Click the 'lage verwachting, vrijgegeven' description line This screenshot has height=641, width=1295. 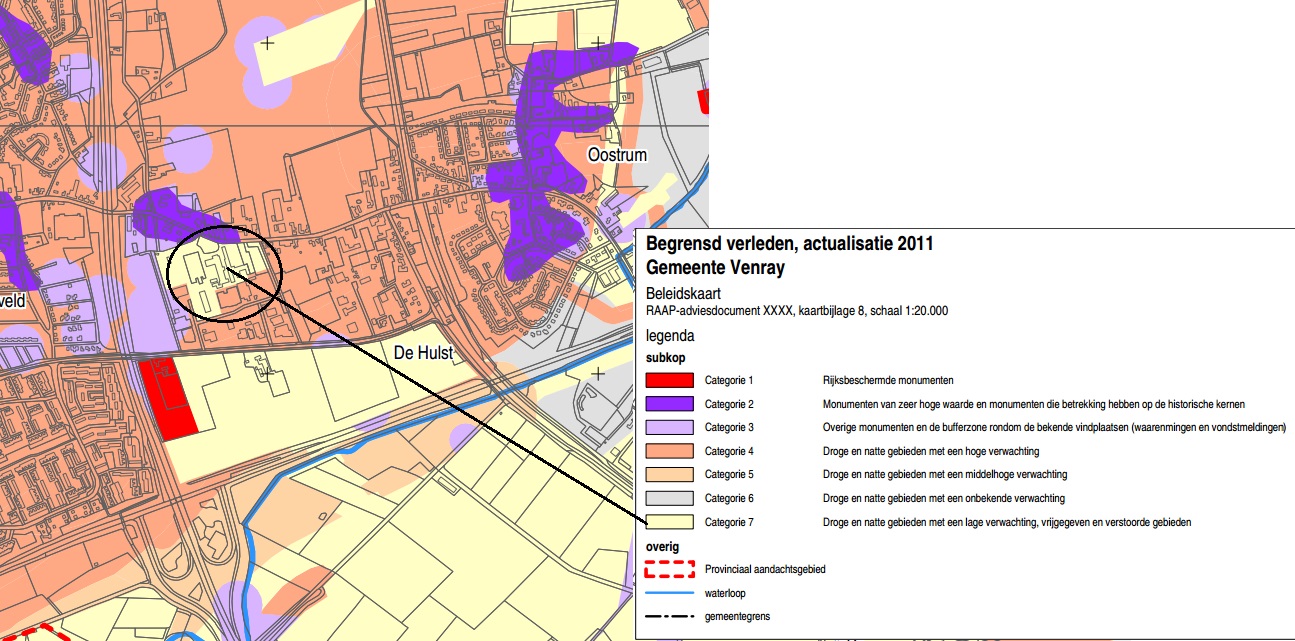click(1007, 522)
